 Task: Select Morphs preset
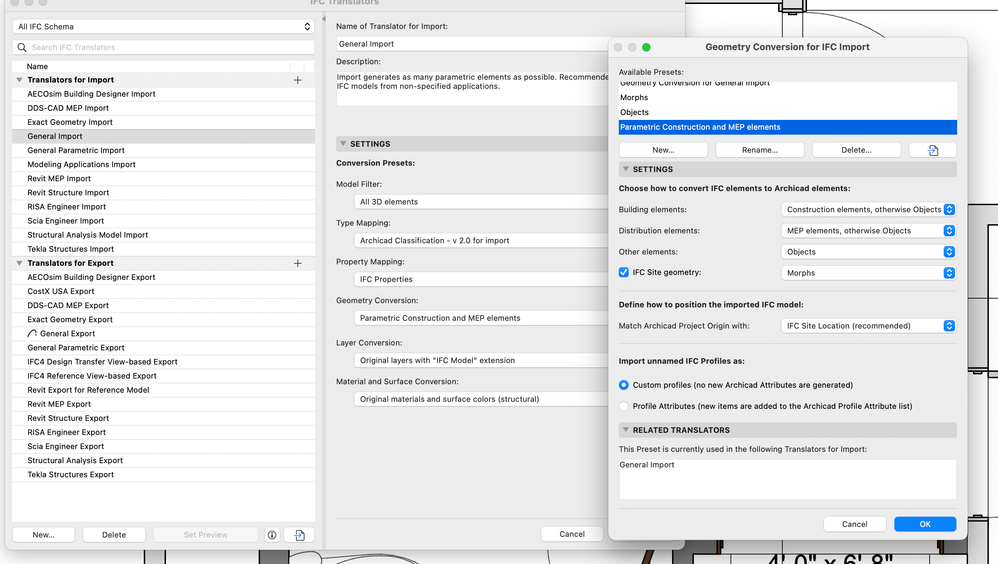787,97
